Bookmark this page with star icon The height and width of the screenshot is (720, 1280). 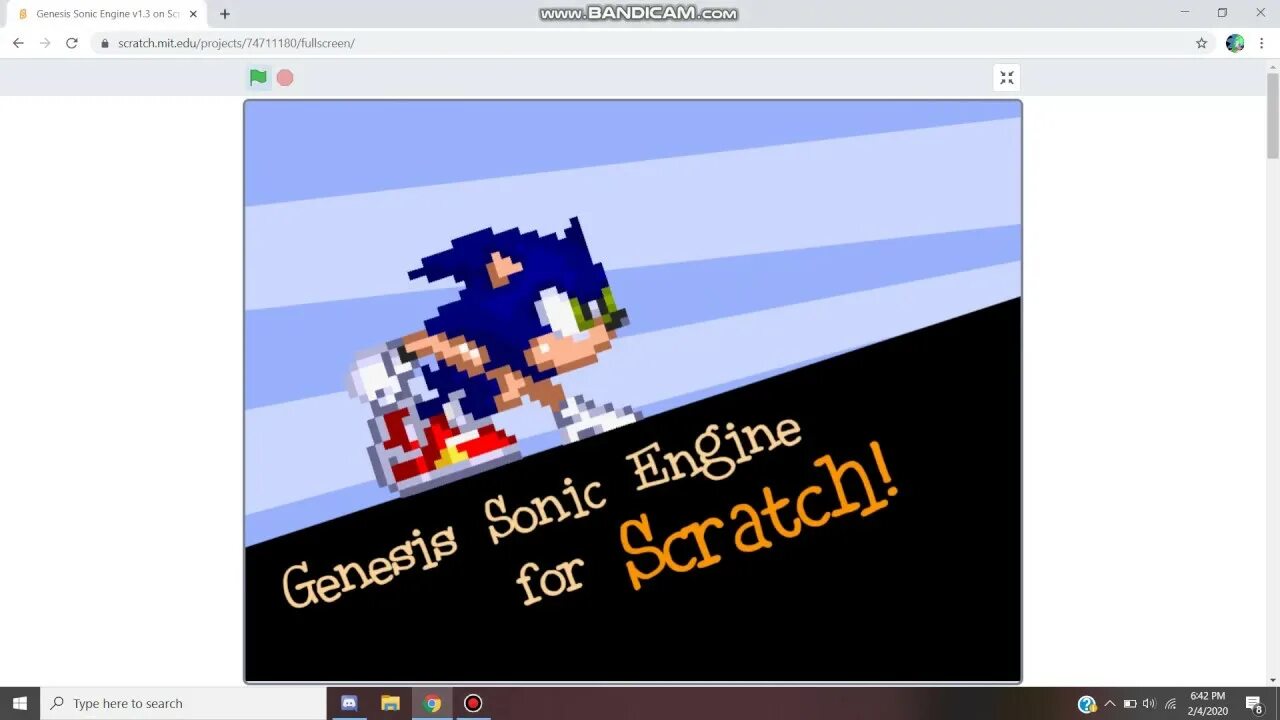tap(1201, 43)
